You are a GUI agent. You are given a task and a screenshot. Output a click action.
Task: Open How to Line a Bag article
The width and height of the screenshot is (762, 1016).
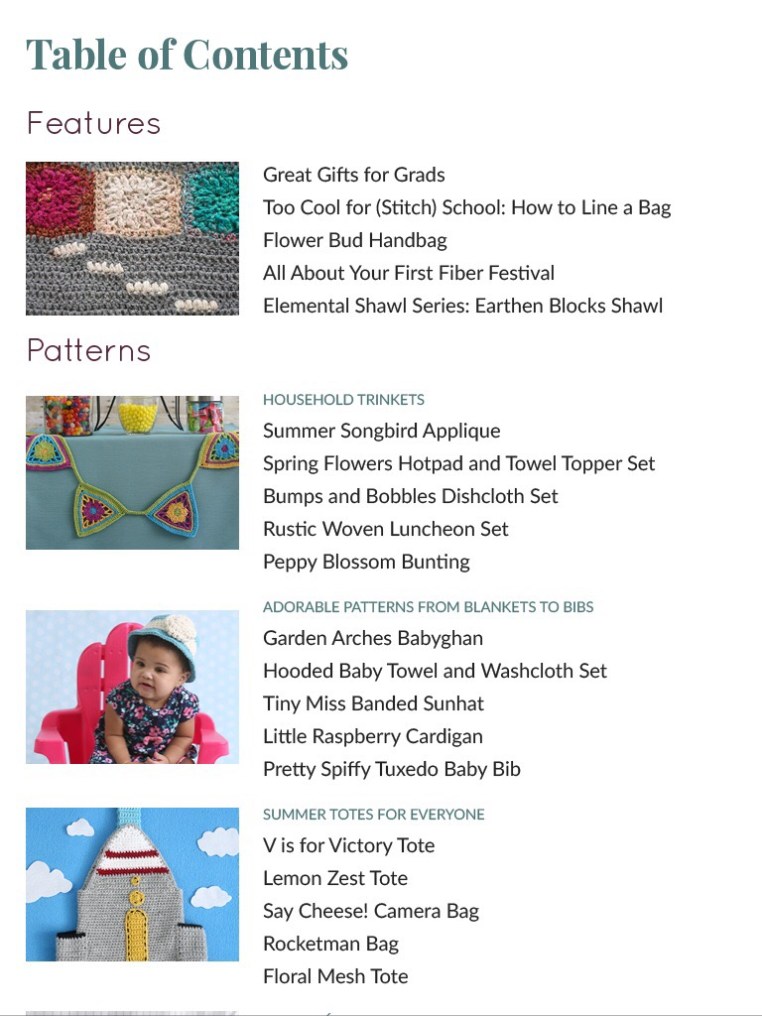(466, 208)
